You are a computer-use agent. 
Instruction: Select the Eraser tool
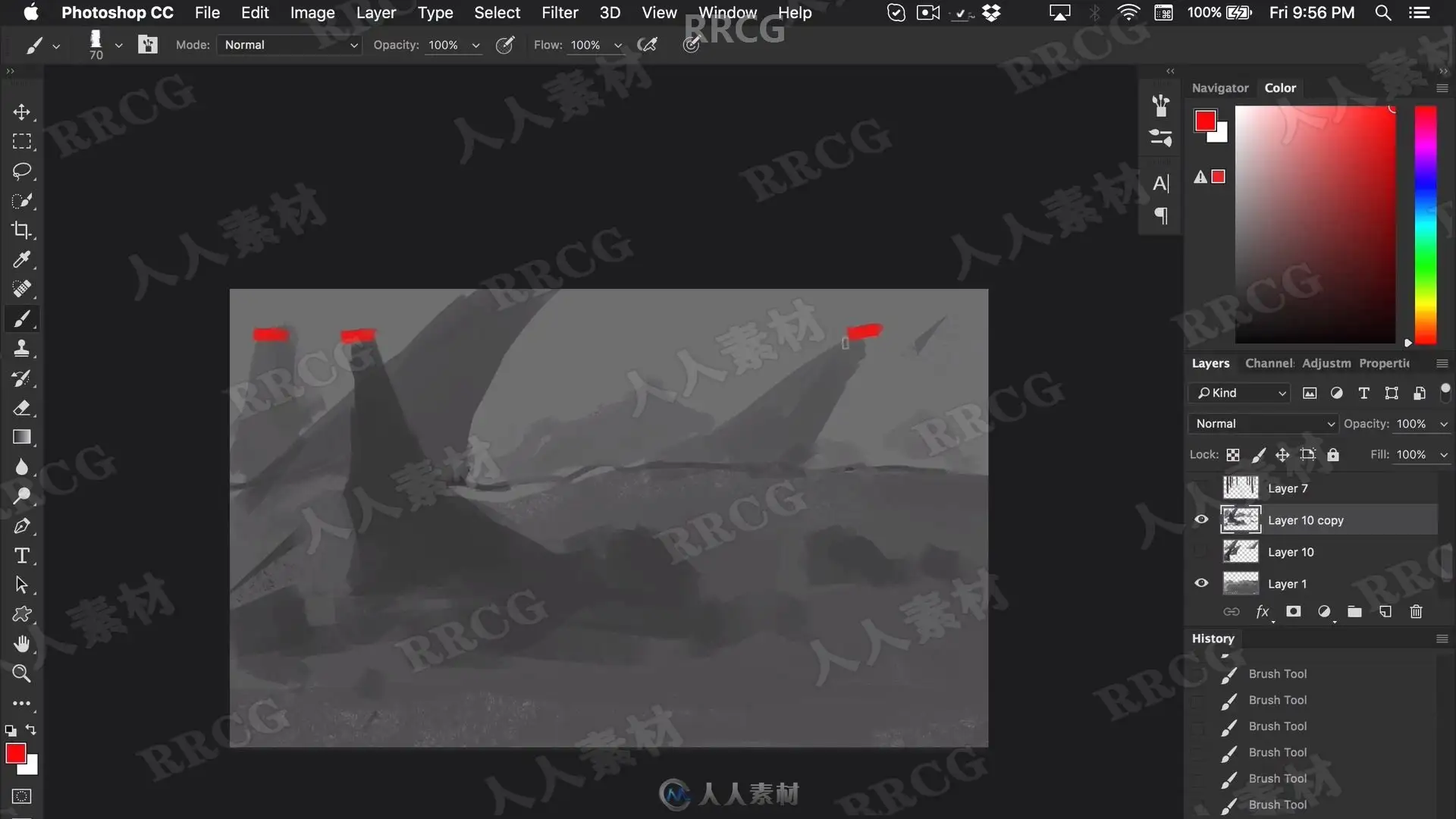pos(21,407)
